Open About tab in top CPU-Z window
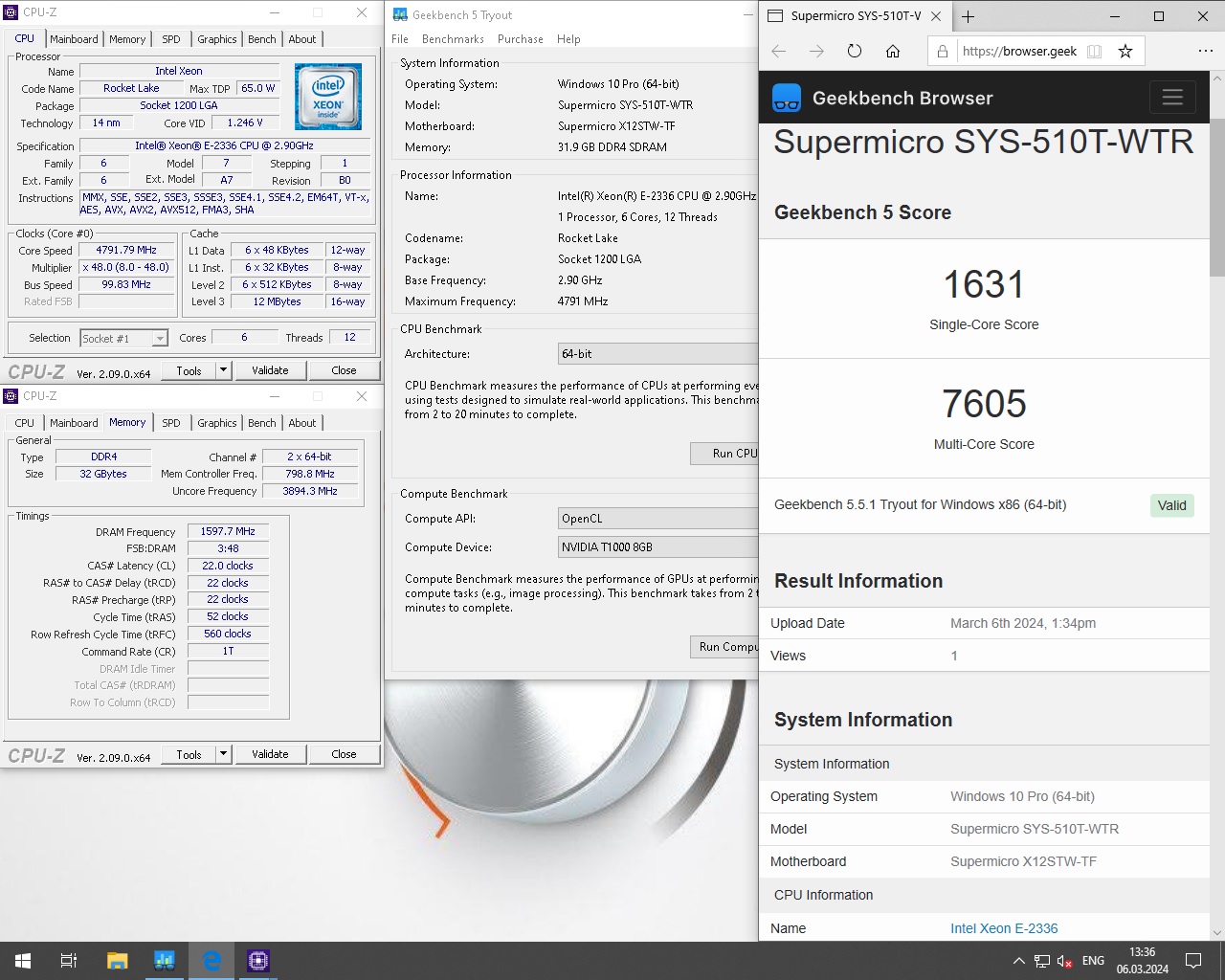This screenshot has width=1225, height=980. 302,39
